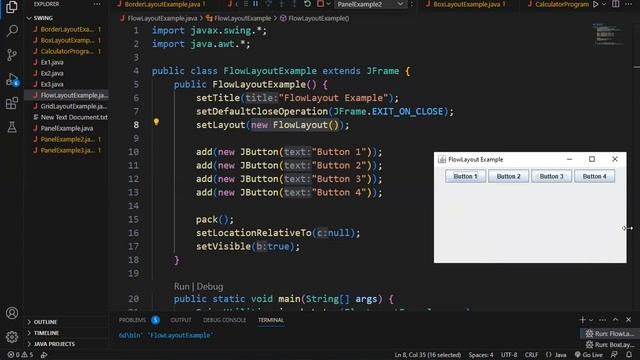Click Button 1 in FlowLayout Example window
Image resolution: width=640 pixels, height=360 pixels.
(465, 176)
